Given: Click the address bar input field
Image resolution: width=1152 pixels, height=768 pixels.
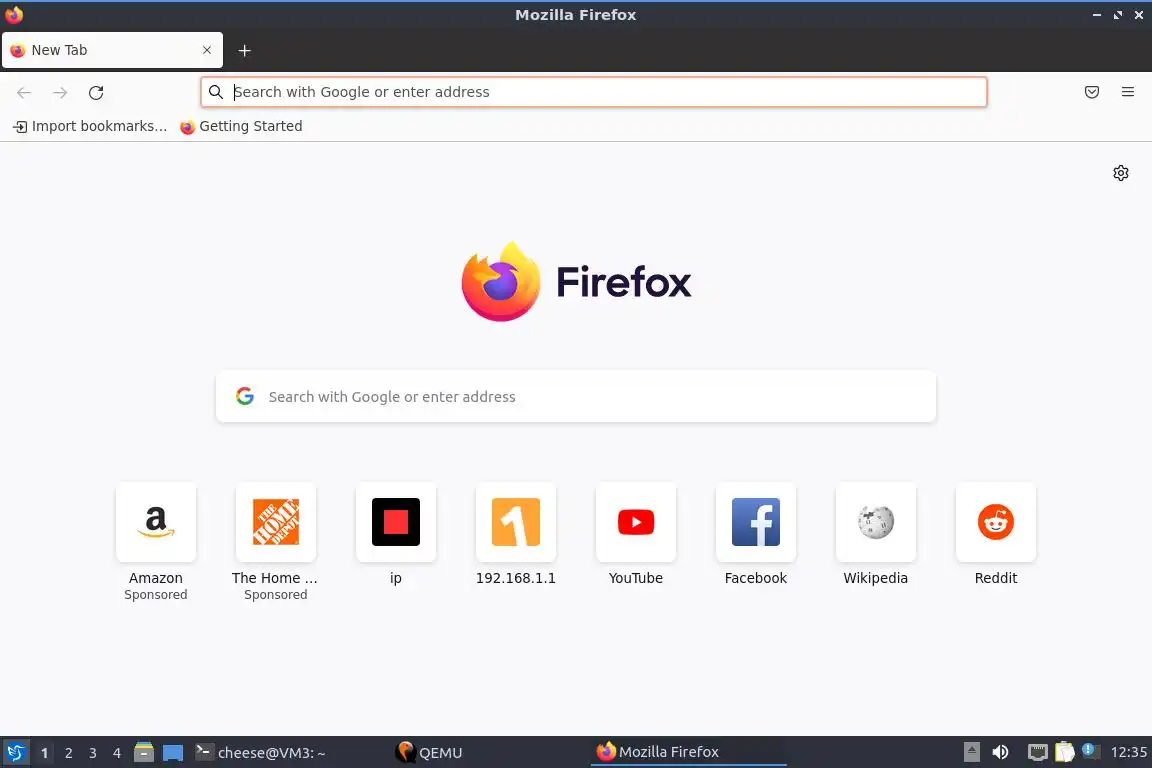Looking at the screenshot, I should click(x=594, y=92).
